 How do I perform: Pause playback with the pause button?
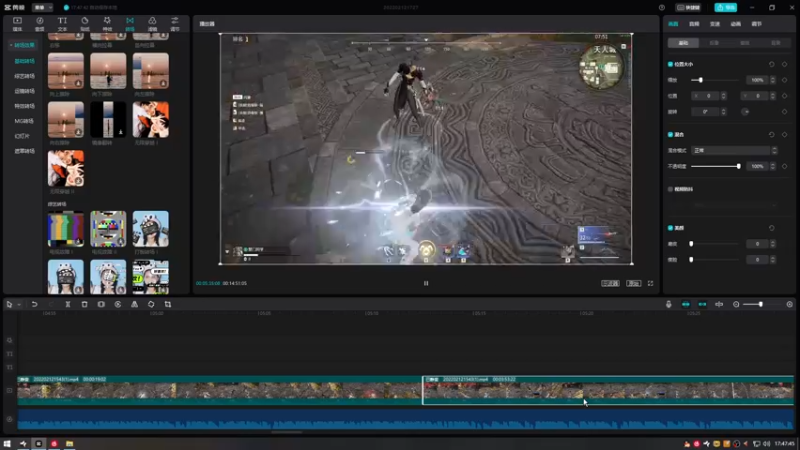pyautogui.click(x=426, y=283)
